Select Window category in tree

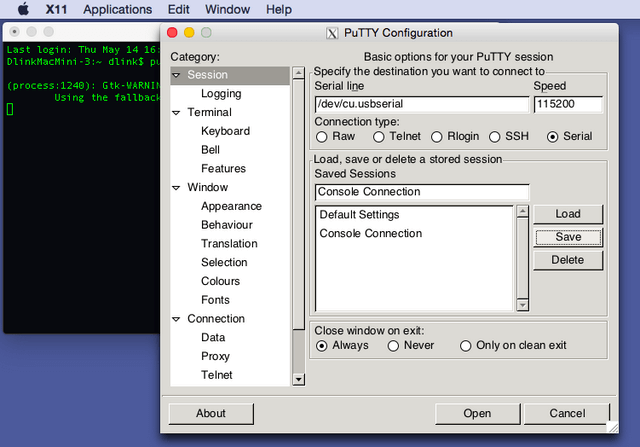[207, 187]
